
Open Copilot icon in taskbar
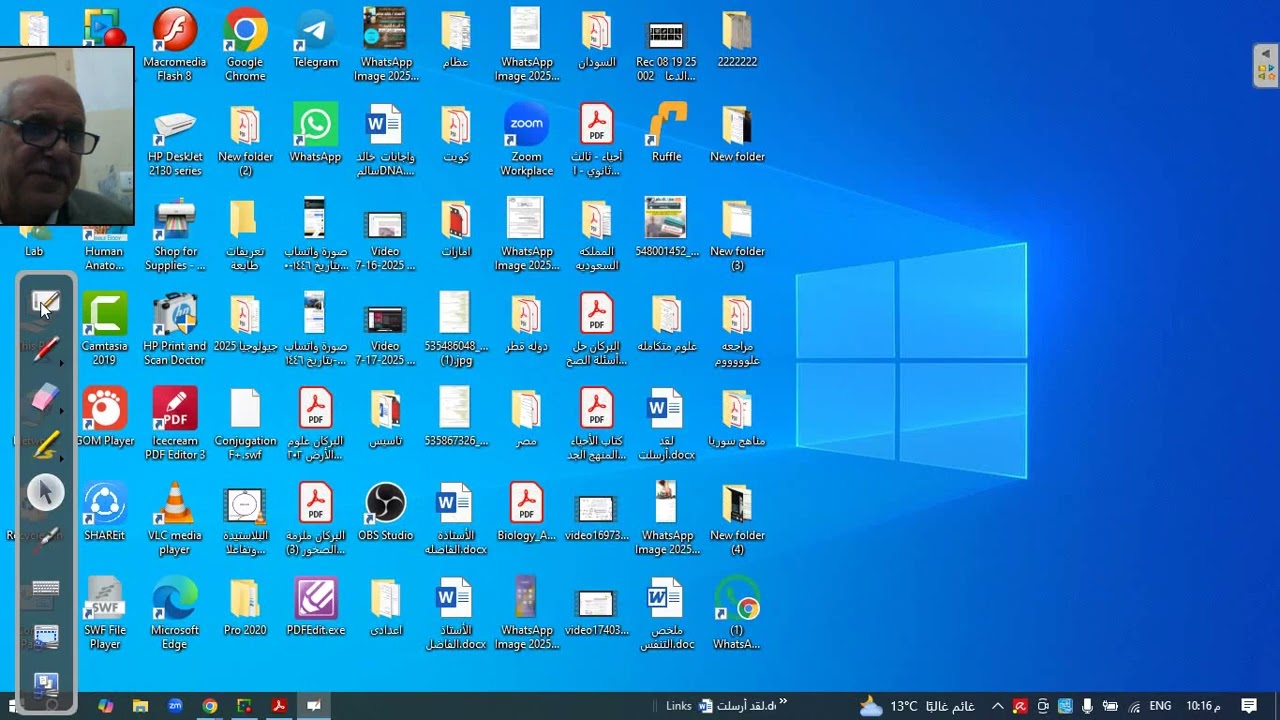click(105, 706)
